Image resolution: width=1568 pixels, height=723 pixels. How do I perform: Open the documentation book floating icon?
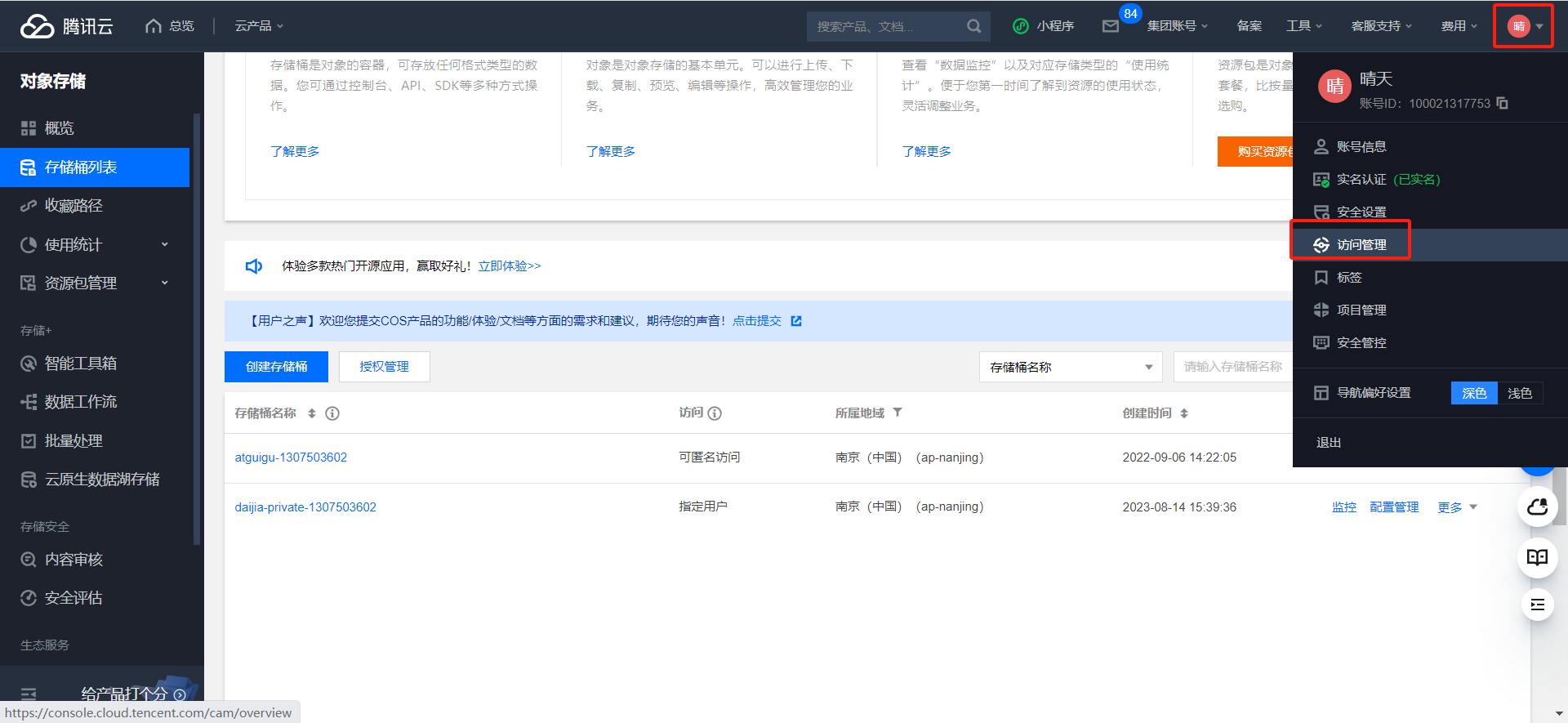click(x=1537, y=557)
